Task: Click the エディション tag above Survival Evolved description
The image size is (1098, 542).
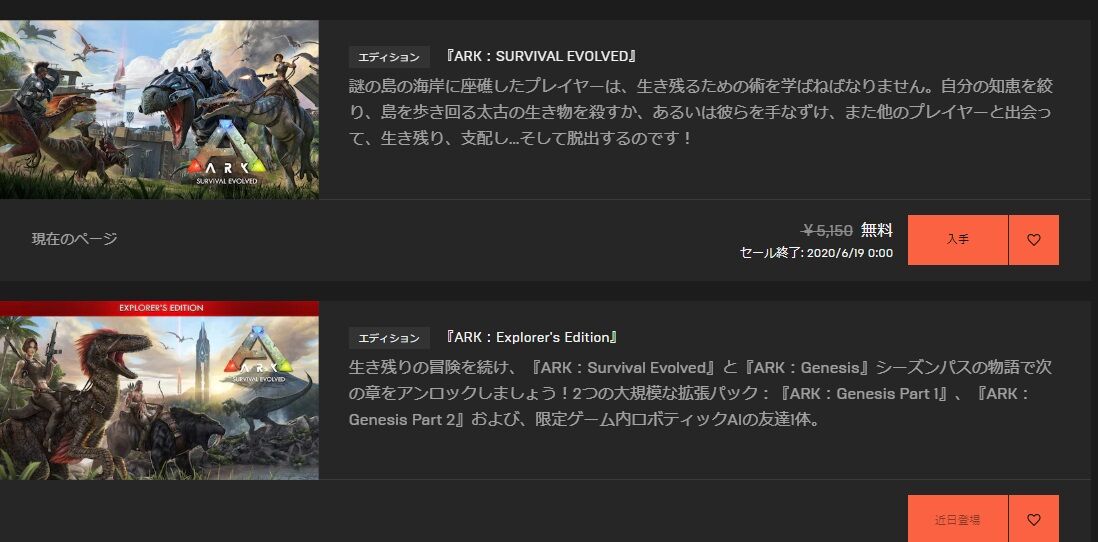Action: pyautogui.click(x=389, y=57)
